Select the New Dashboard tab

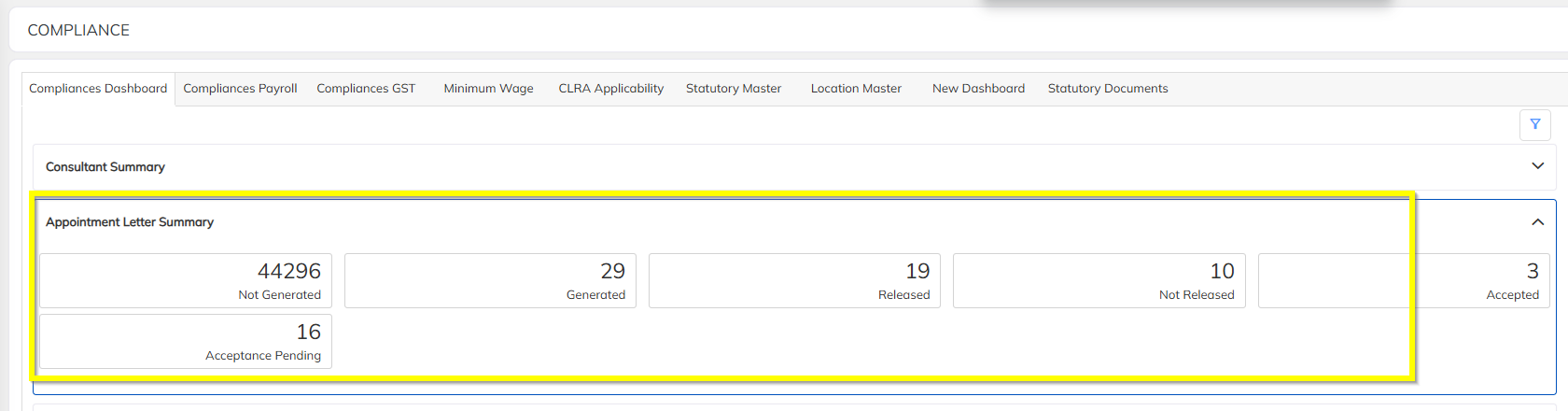978,89
